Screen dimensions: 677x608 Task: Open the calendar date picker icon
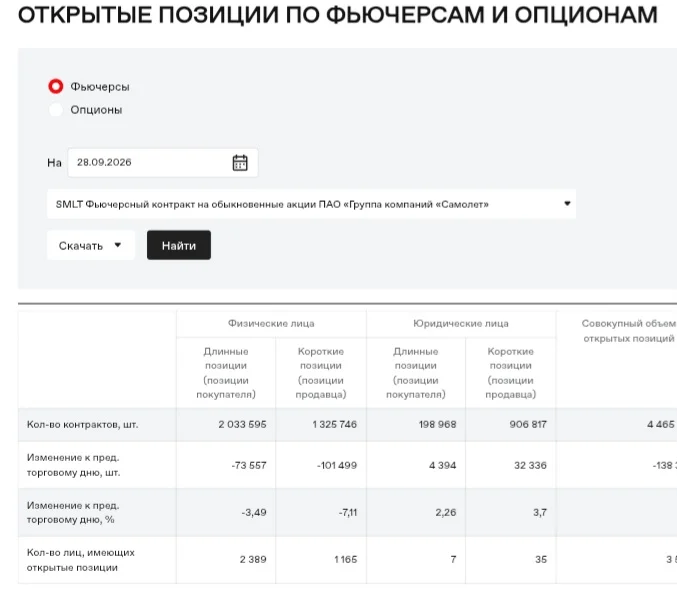(x=240, y=163)
